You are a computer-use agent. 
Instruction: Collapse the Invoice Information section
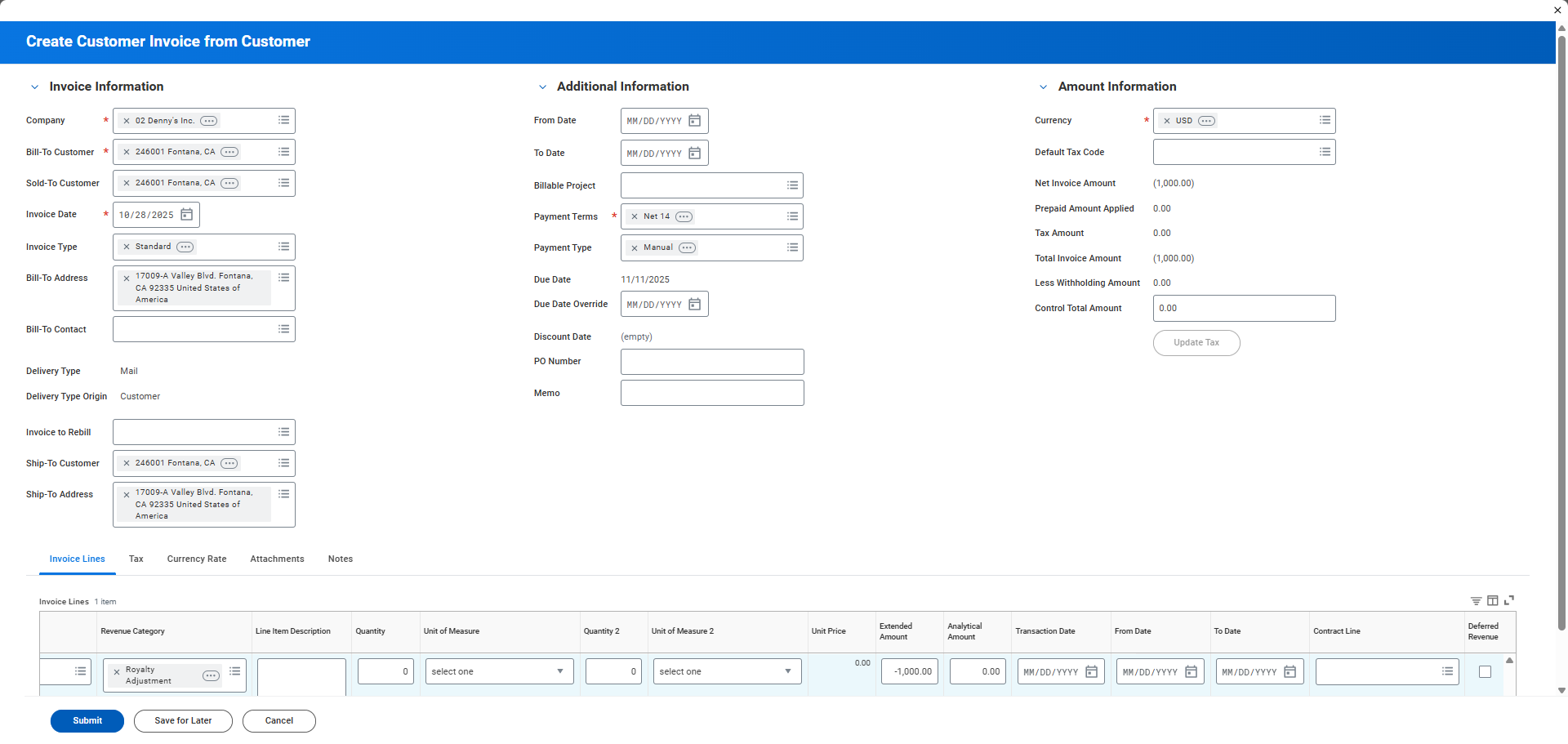(x=35, y=87)
